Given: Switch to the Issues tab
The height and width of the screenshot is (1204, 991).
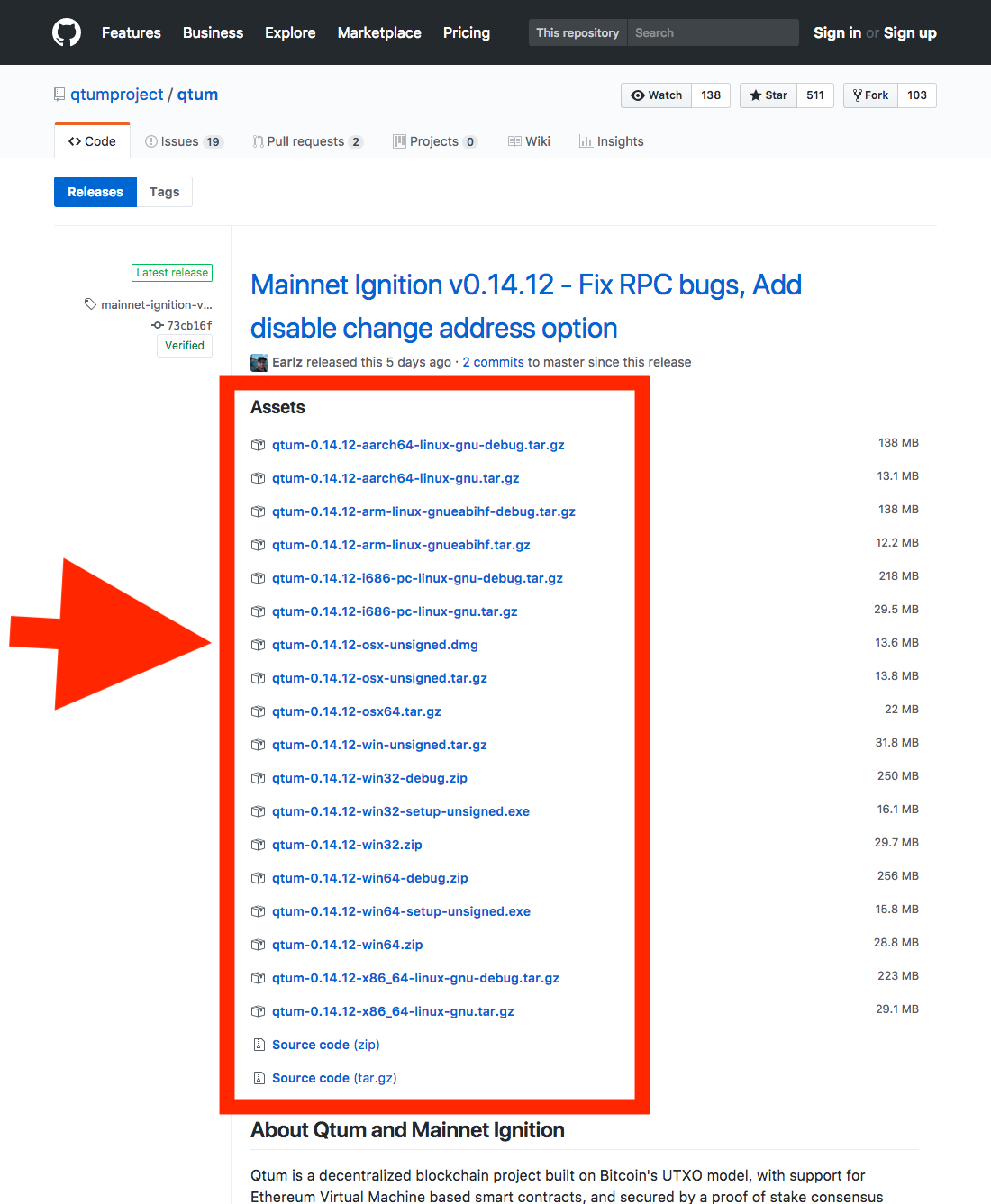Looking at the screenshot, I should (184, 141).
